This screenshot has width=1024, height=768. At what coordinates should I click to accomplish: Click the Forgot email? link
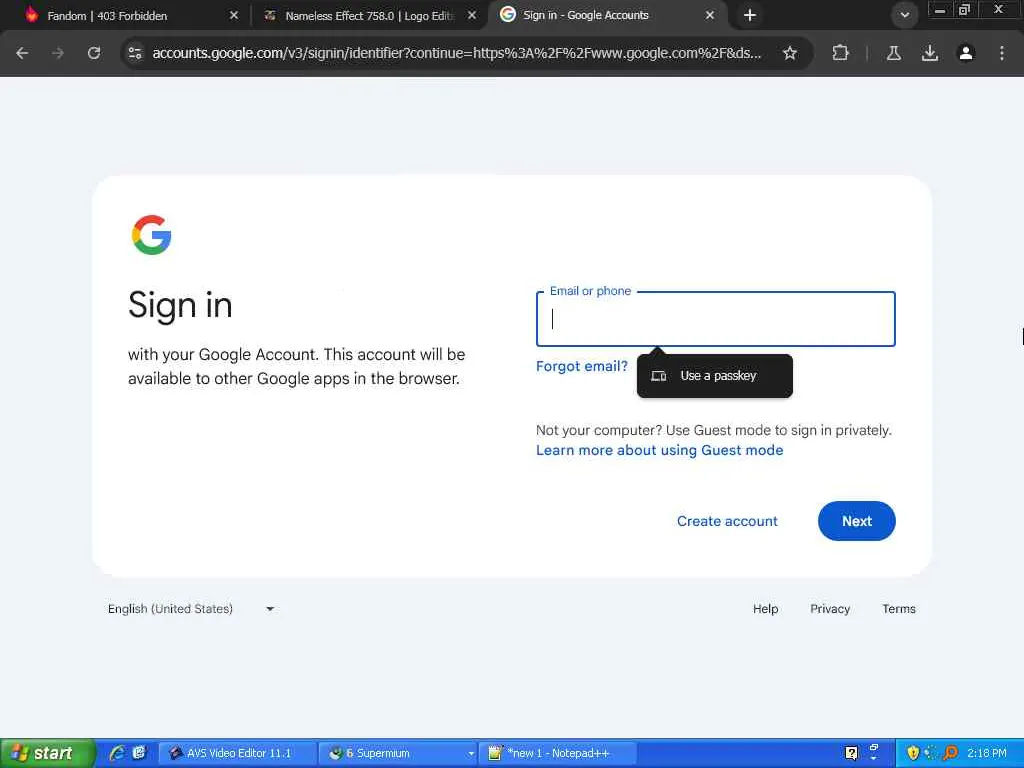(581, 366)
